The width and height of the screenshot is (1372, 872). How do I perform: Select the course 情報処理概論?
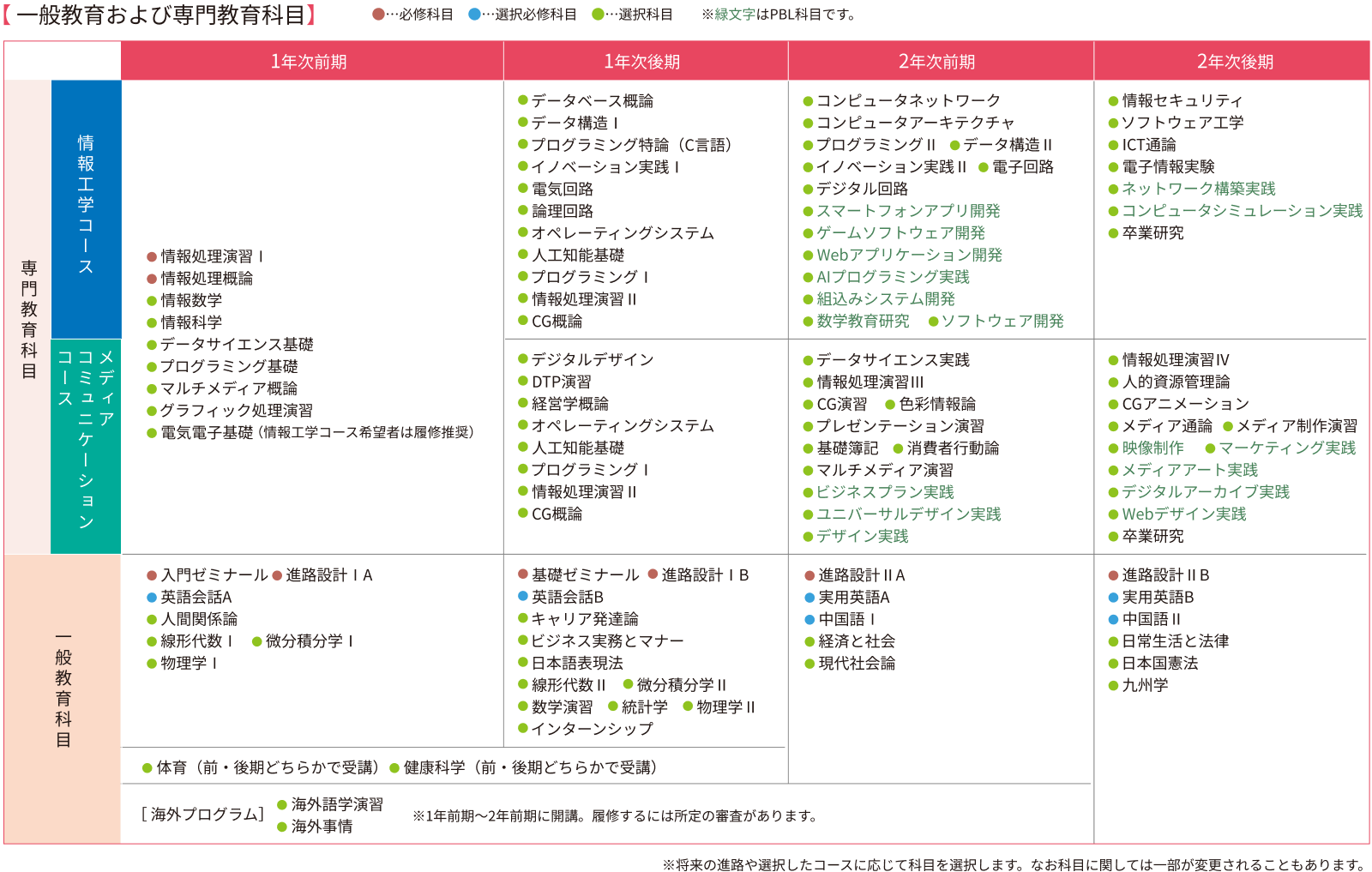tap(200, 279)
